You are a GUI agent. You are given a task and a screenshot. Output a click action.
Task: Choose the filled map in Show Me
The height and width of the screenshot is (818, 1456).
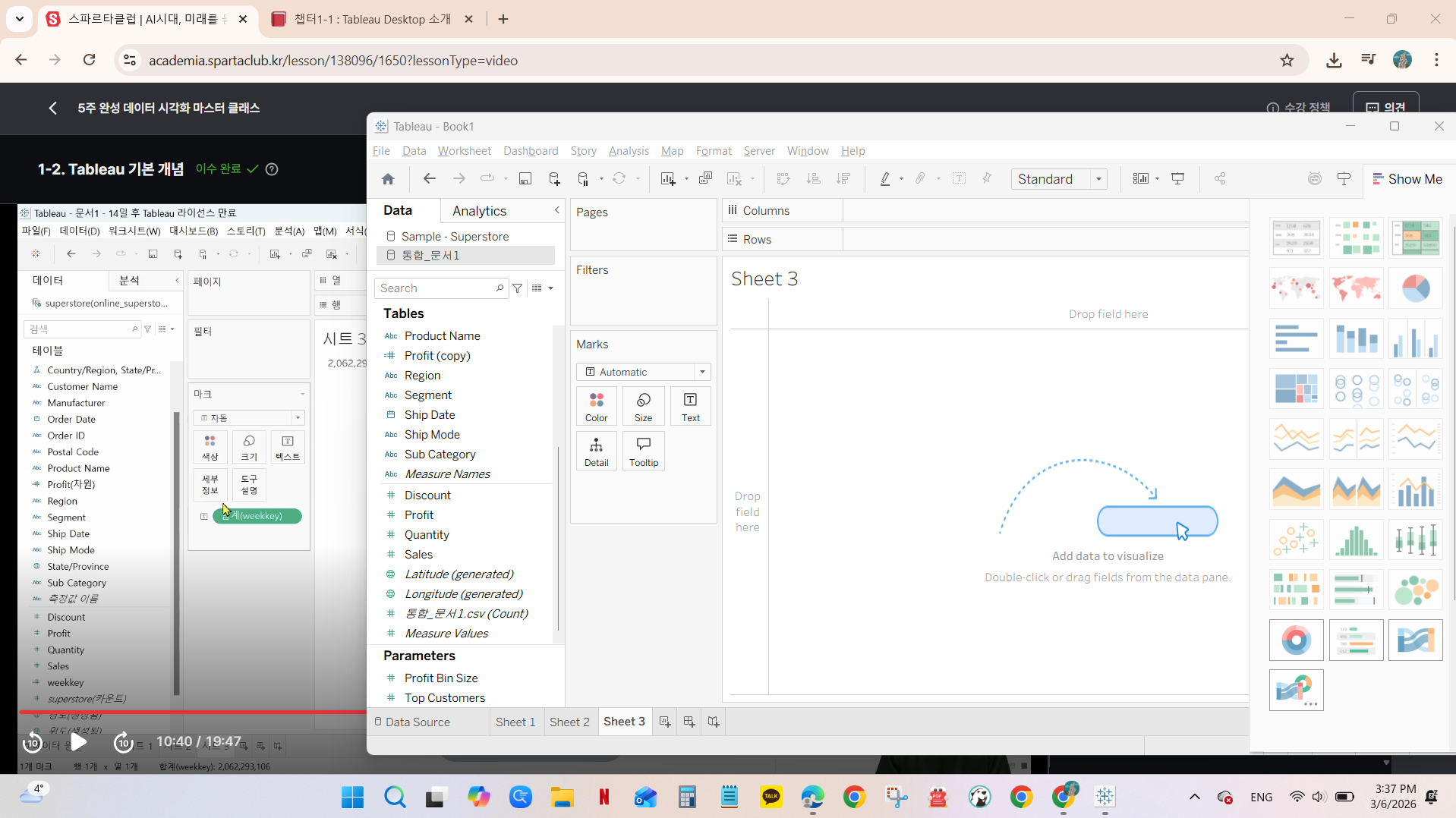point(1357,288)
